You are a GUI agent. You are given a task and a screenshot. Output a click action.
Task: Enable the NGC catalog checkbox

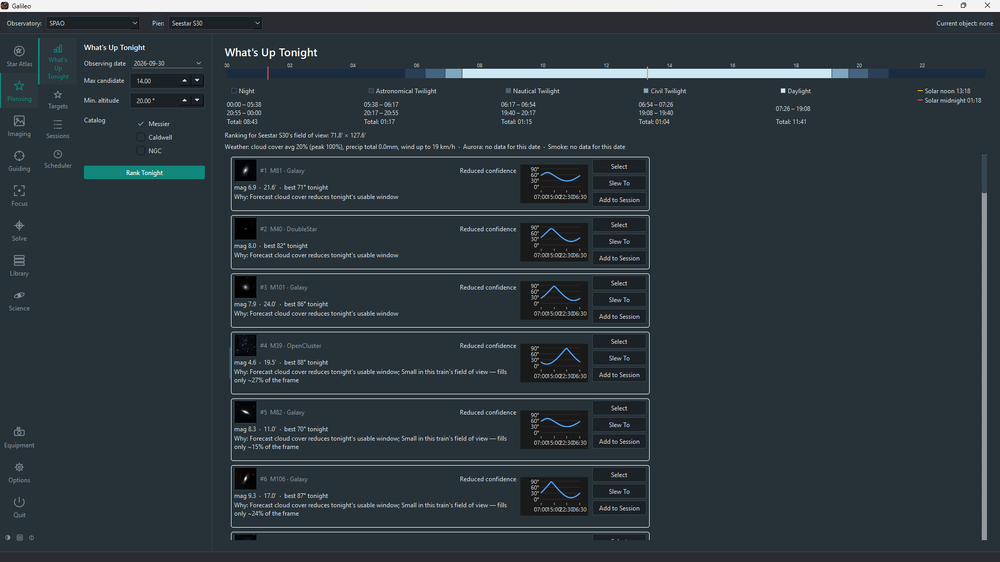[x=141, y=151]
